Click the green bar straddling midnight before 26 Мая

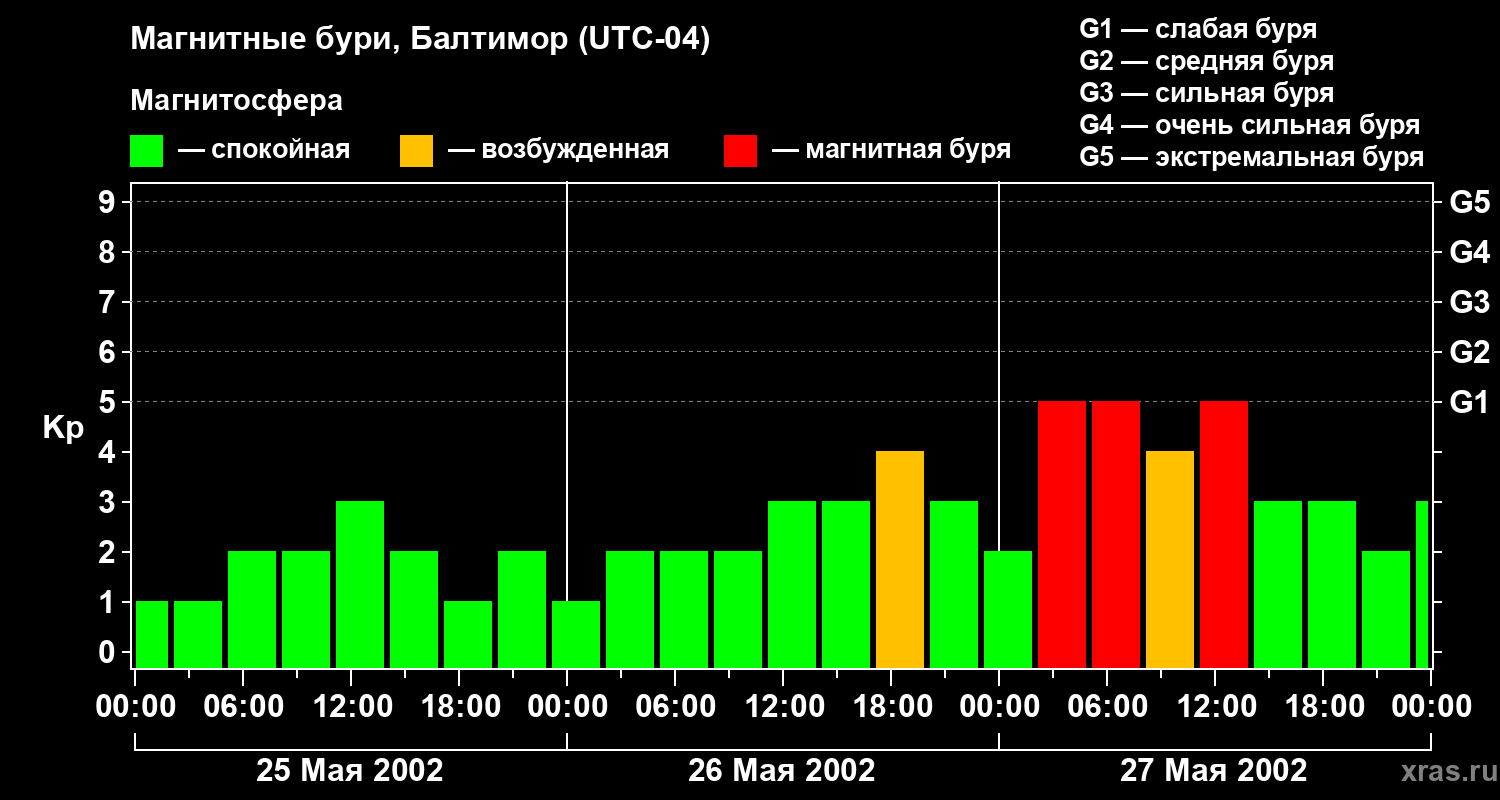tap(576, 635)
